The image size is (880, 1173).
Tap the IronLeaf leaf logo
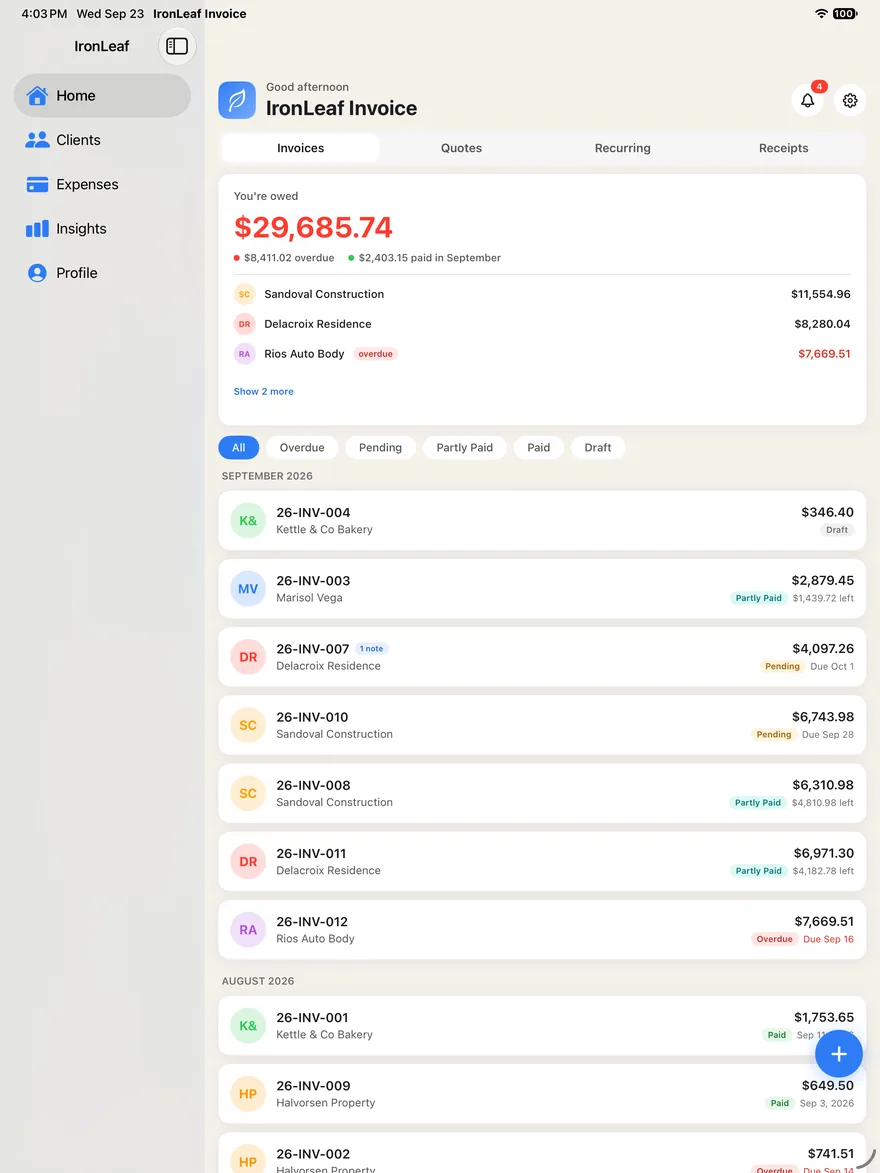(x=237, y=100)
